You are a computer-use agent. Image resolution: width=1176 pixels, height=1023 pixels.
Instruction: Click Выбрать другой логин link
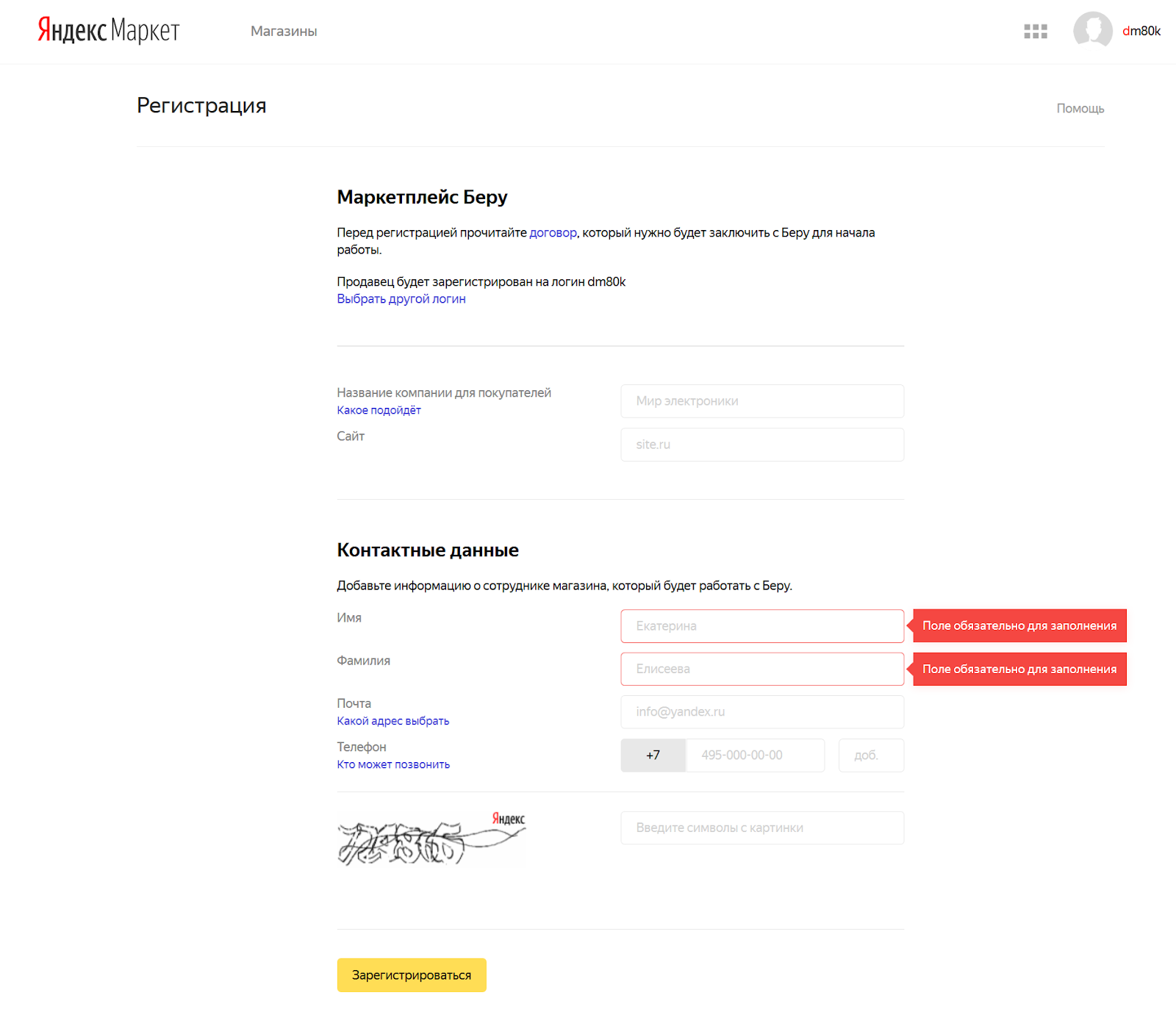click(x=401, y=298)
